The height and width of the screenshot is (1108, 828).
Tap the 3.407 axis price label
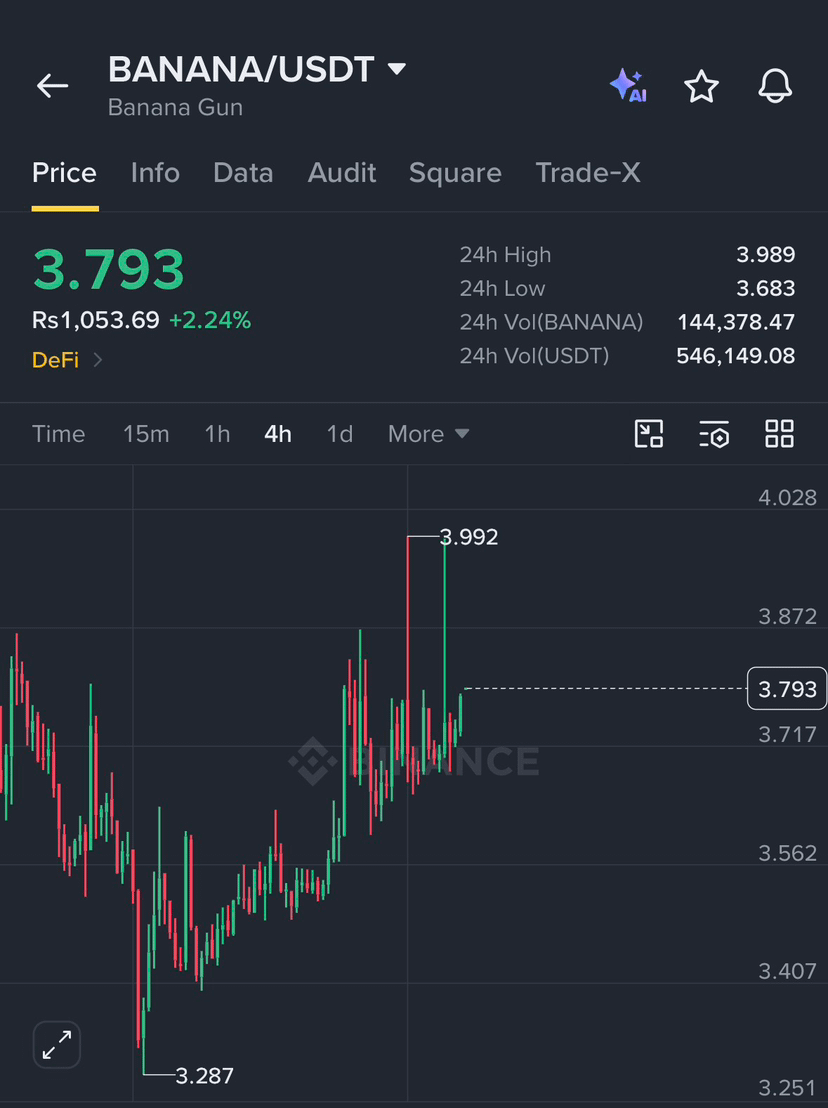tap(787, 972)
